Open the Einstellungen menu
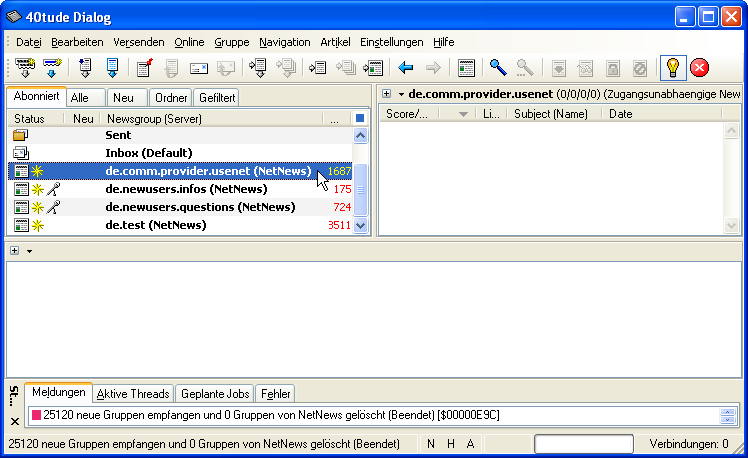748x458 pixels. click(392, 42)
